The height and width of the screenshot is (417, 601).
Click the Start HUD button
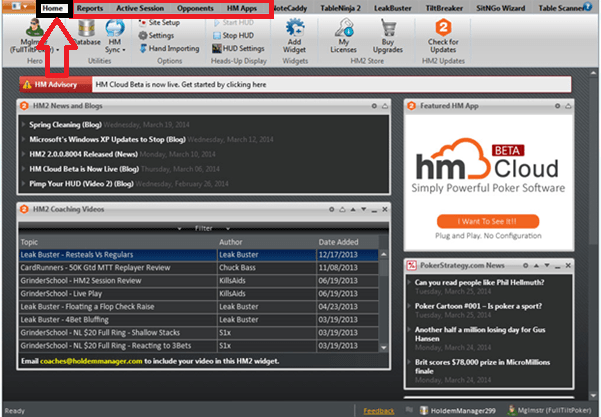click(x=233, y=23)
